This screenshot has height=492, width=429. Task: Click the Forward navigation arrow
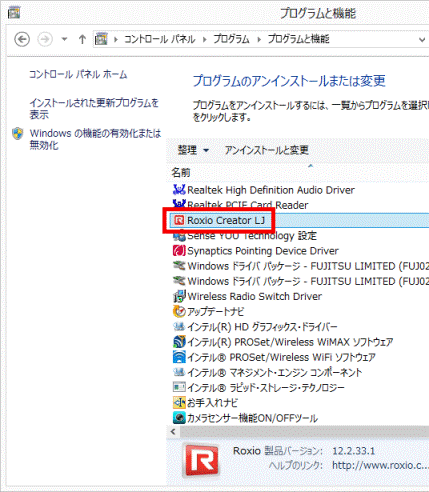tap(45, 39)
